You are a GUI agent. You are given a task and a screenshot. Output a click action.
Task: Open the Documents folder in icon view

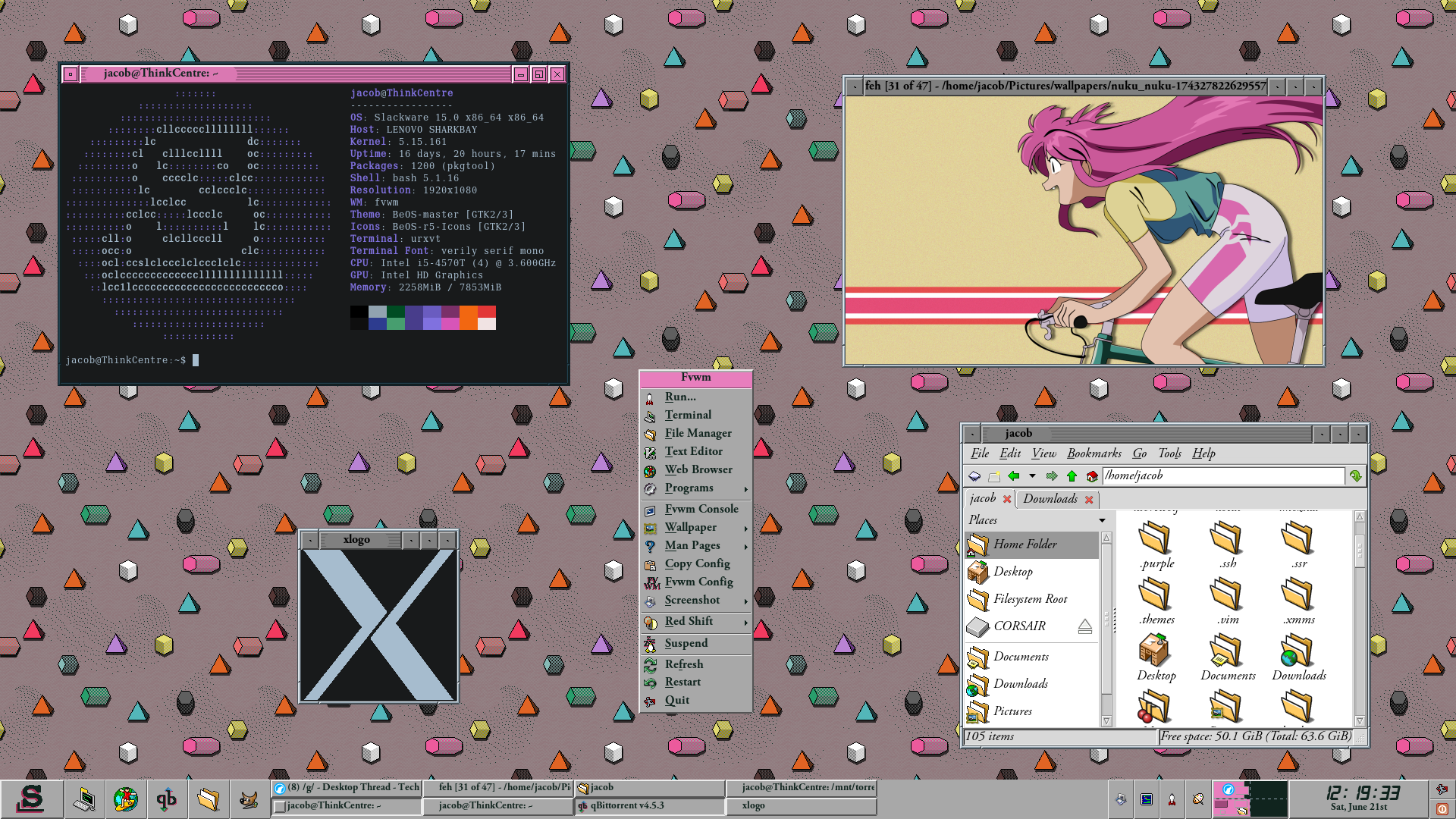1227,657
